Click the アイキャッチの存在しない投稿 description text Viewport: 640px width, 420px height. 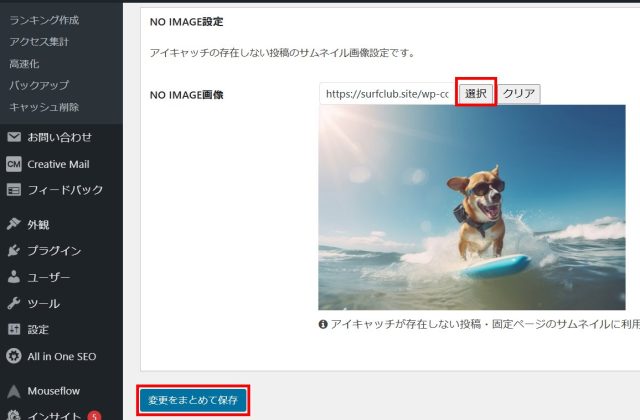pos(282,53)
